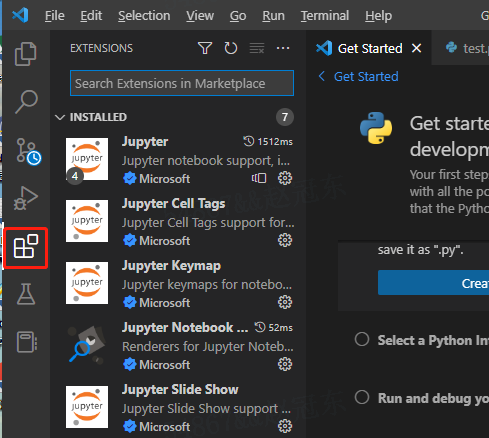Refresh the extensions list

[x=231, y=48]
